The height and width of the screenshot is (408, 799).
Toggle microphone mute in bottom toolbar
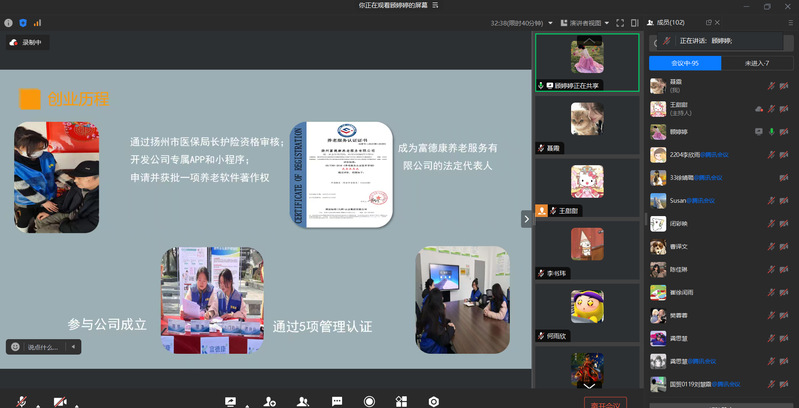click(22, 401)
